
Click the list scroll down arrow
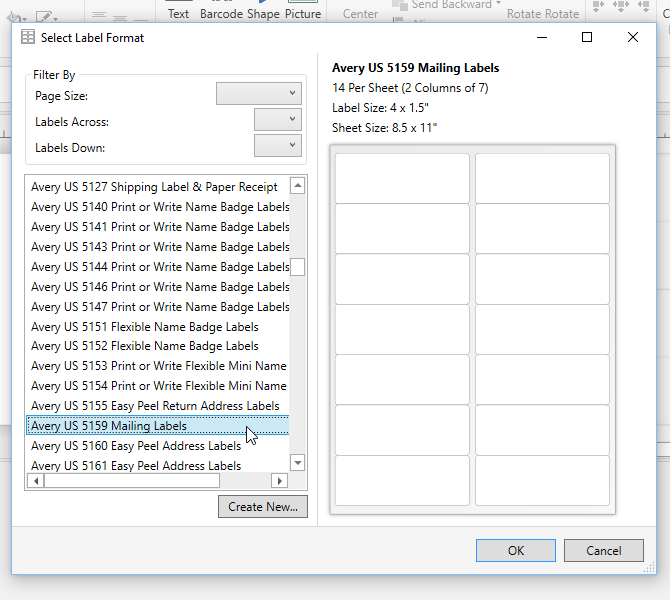tap(297, 463)
